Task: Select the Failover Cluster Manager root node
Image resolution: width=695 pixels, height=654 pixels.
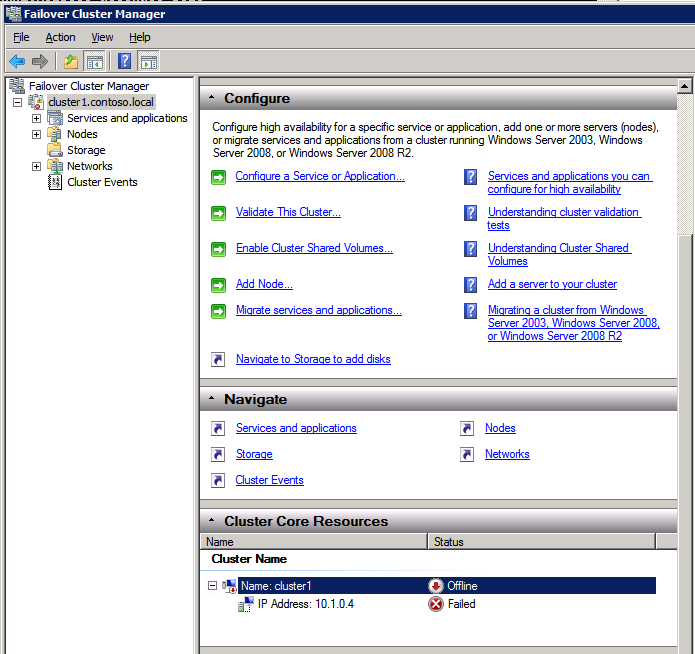Action: coord(89,86)
